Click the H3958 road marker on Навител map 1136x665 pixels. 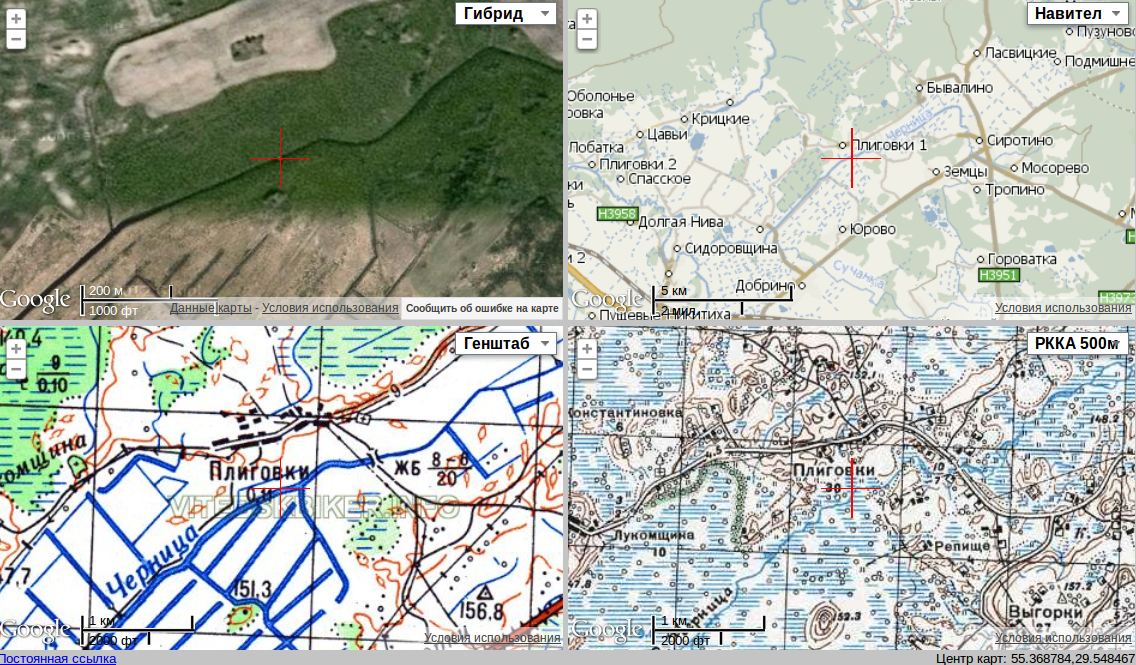click(x=617, y=213)
